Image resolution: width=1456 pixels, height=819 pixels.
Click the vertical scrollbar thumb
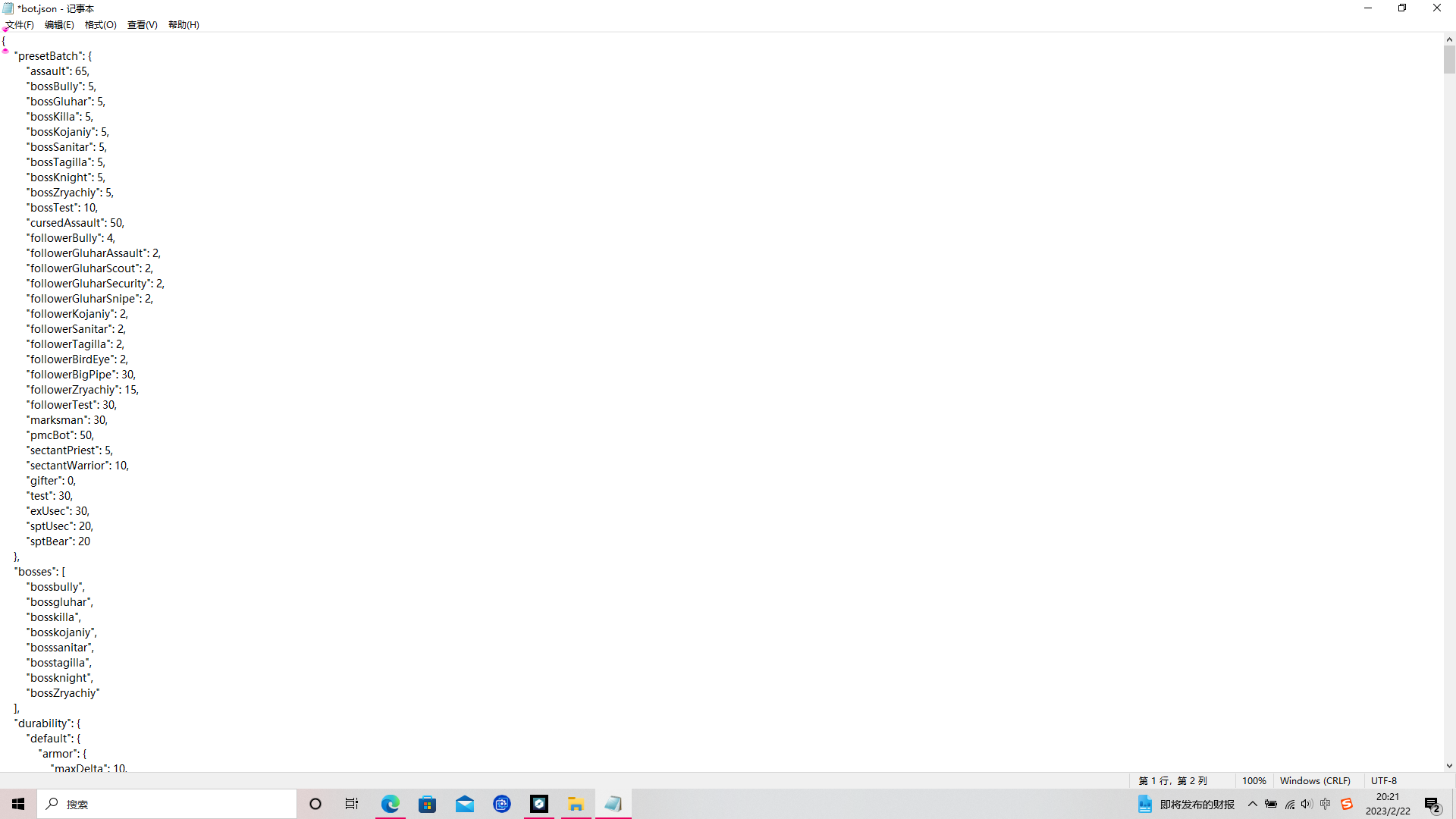[1449, 60]
